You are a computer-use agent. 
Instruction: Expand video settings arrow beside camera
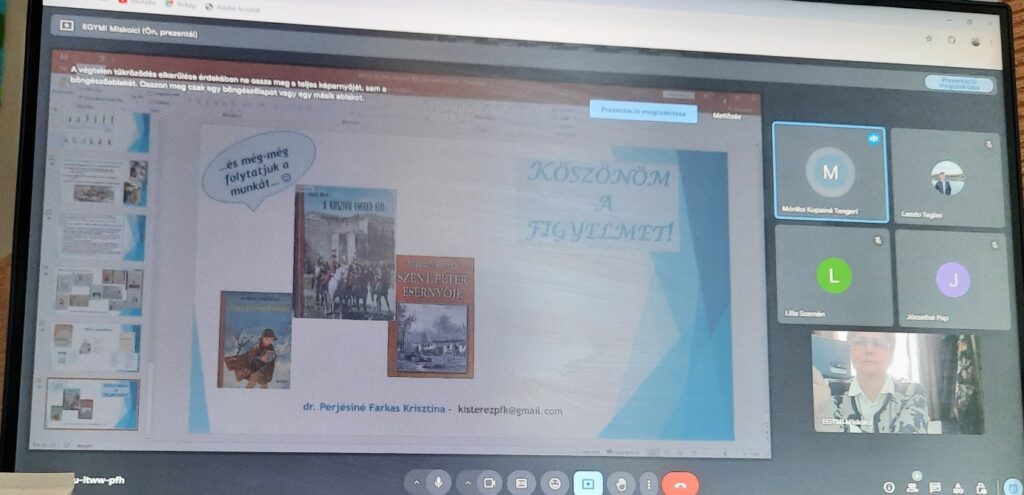(x=468, y=483)
